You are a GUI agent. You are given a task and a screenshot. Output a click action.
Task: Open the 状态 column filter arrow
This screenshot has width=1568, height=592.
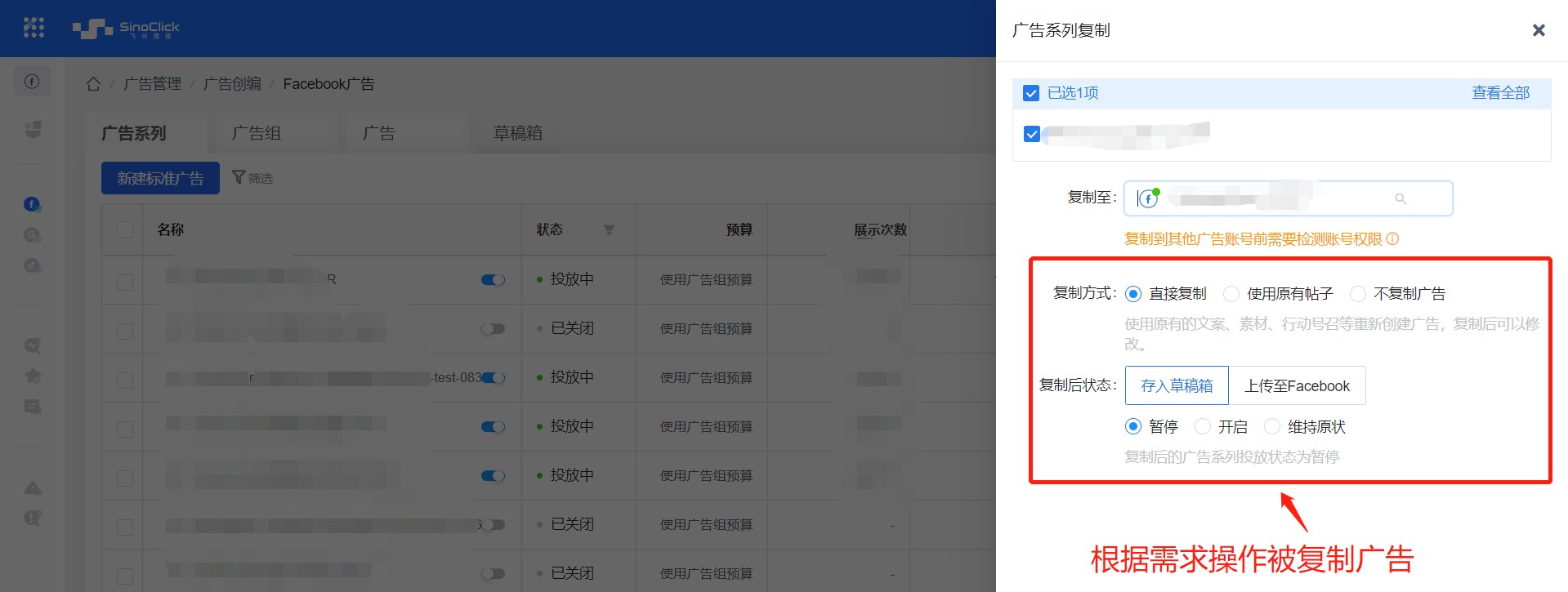(609, 230)
